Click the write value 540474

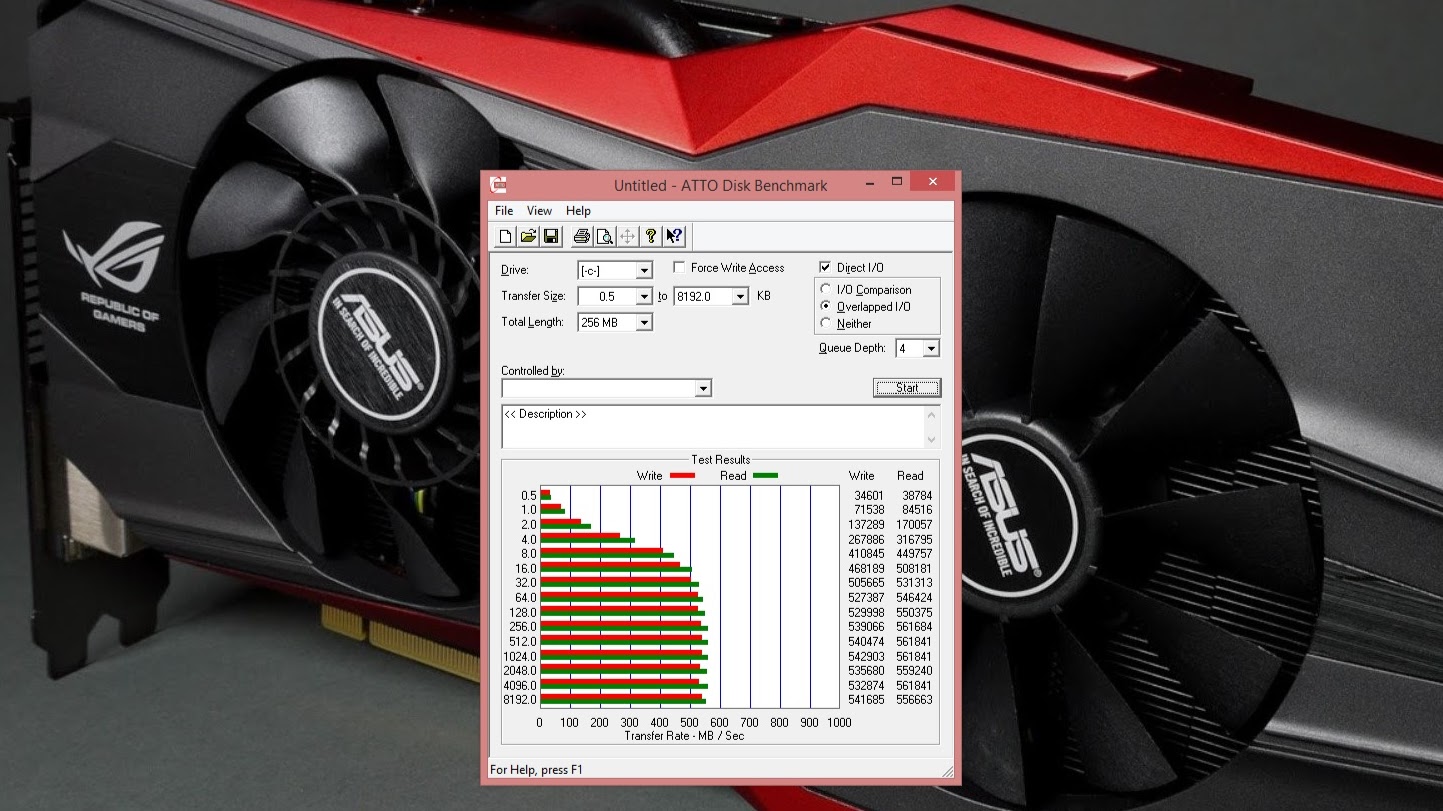(866, 642)
